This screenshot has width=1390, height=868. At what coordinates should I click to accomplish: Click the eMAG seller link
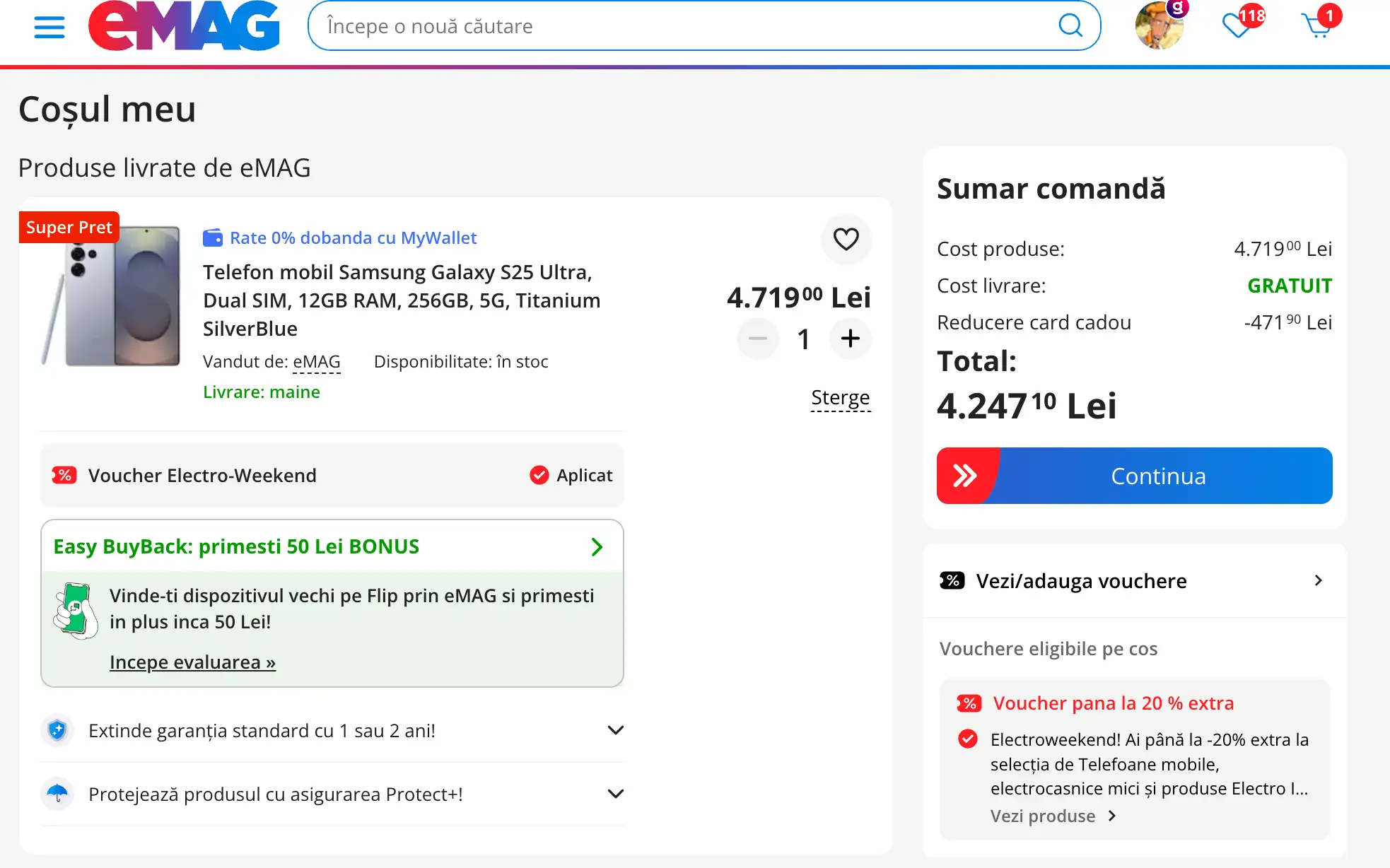coord(317,362)
